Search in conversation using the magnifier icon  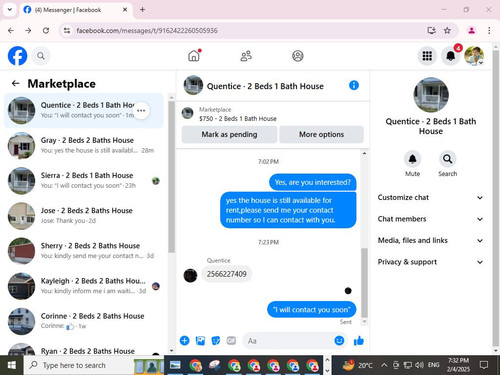click(x=448, y=159)
